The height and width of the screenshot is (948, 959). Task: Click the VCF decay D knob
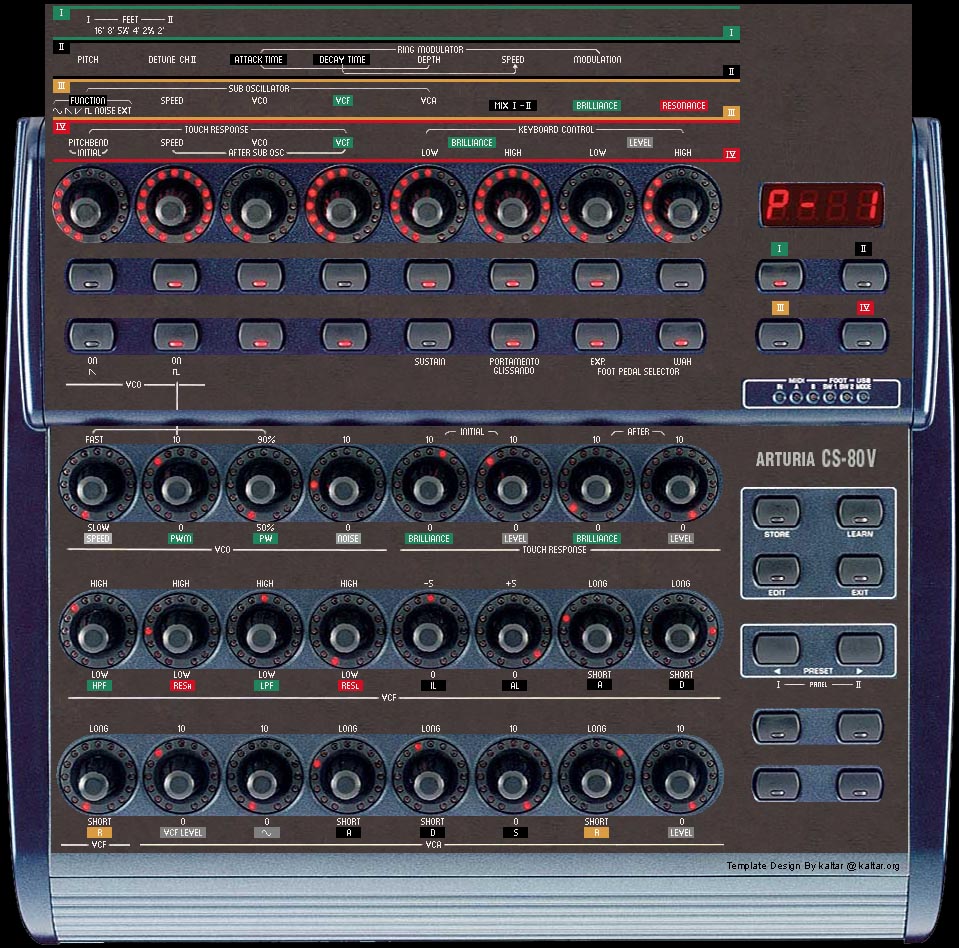click(680, 631)
